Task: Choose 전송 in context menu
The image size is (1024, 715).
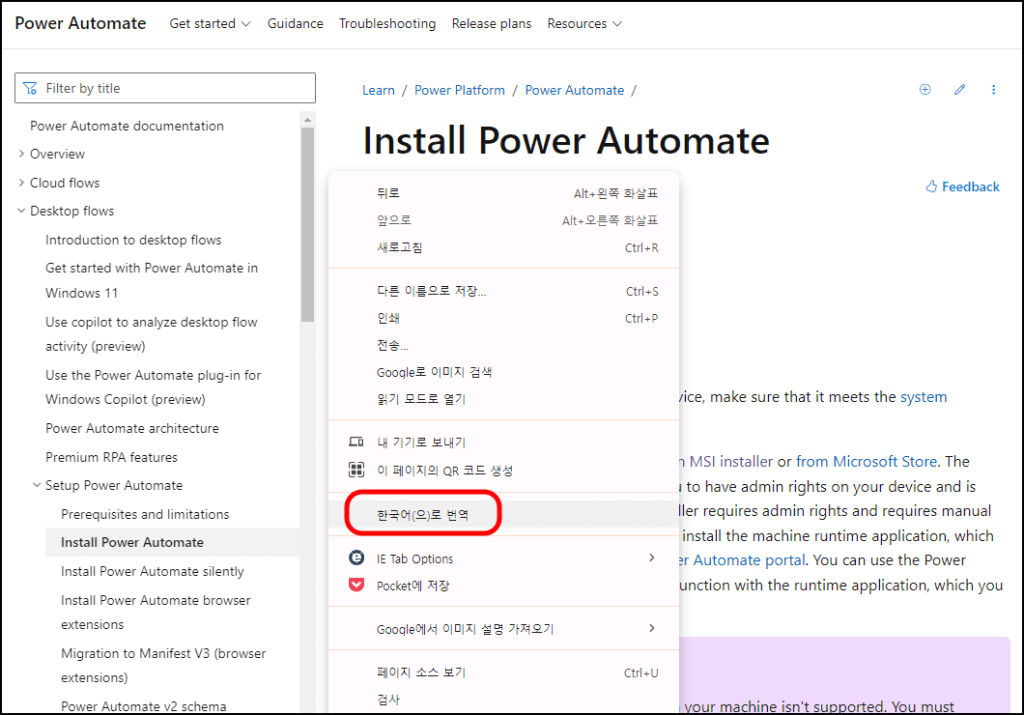Action: 504,345
